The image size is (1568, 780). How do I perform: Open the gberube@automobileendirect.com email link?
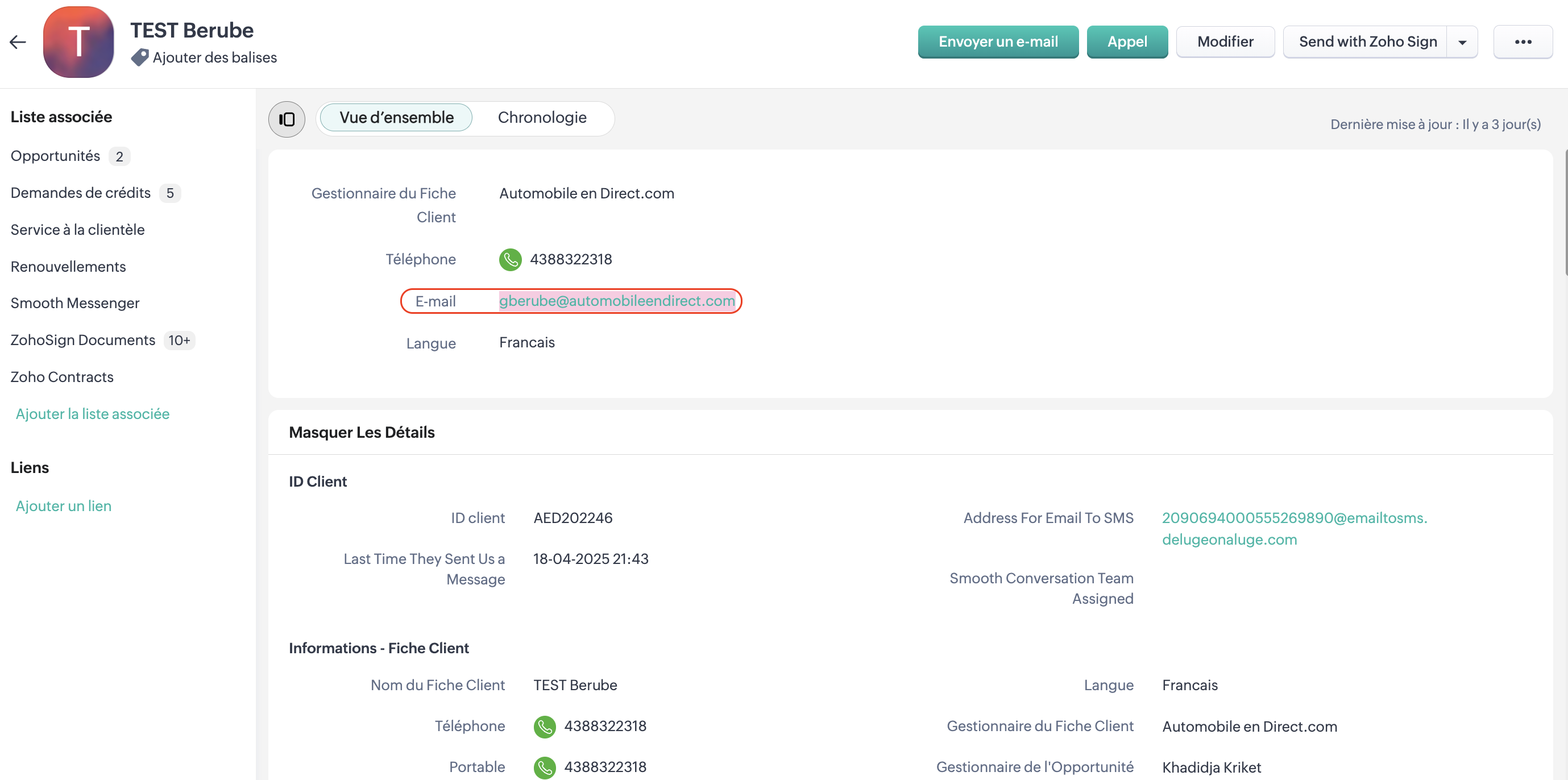tap(617, 301)
